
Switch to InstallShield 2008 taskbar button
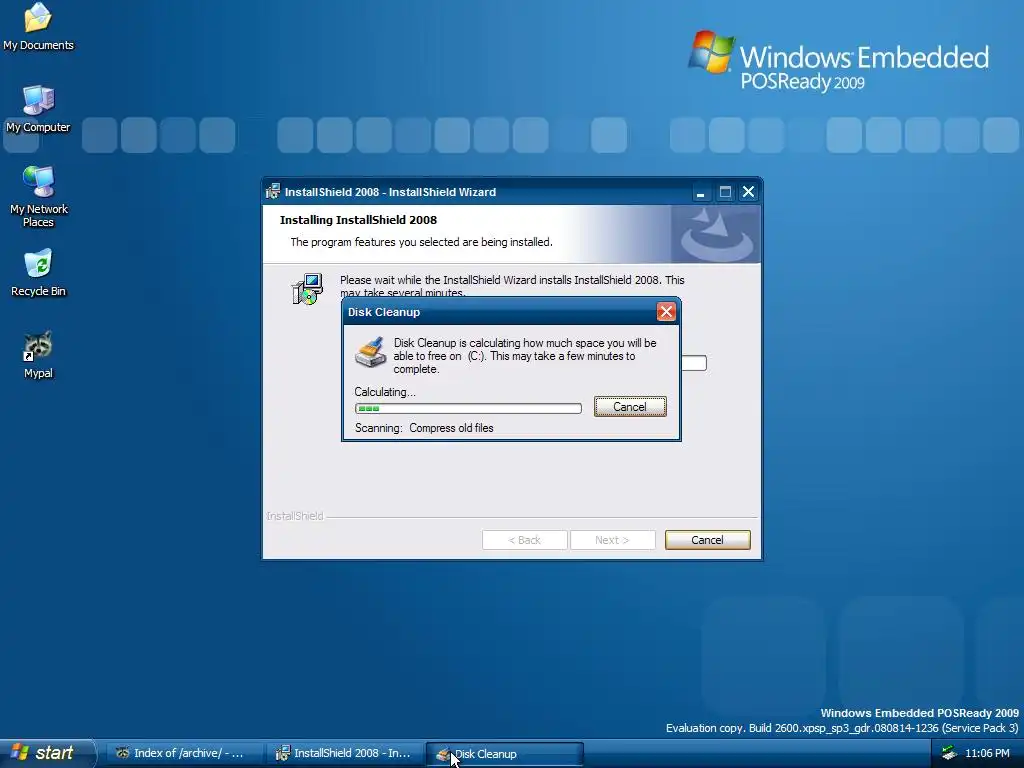[346, 754]
